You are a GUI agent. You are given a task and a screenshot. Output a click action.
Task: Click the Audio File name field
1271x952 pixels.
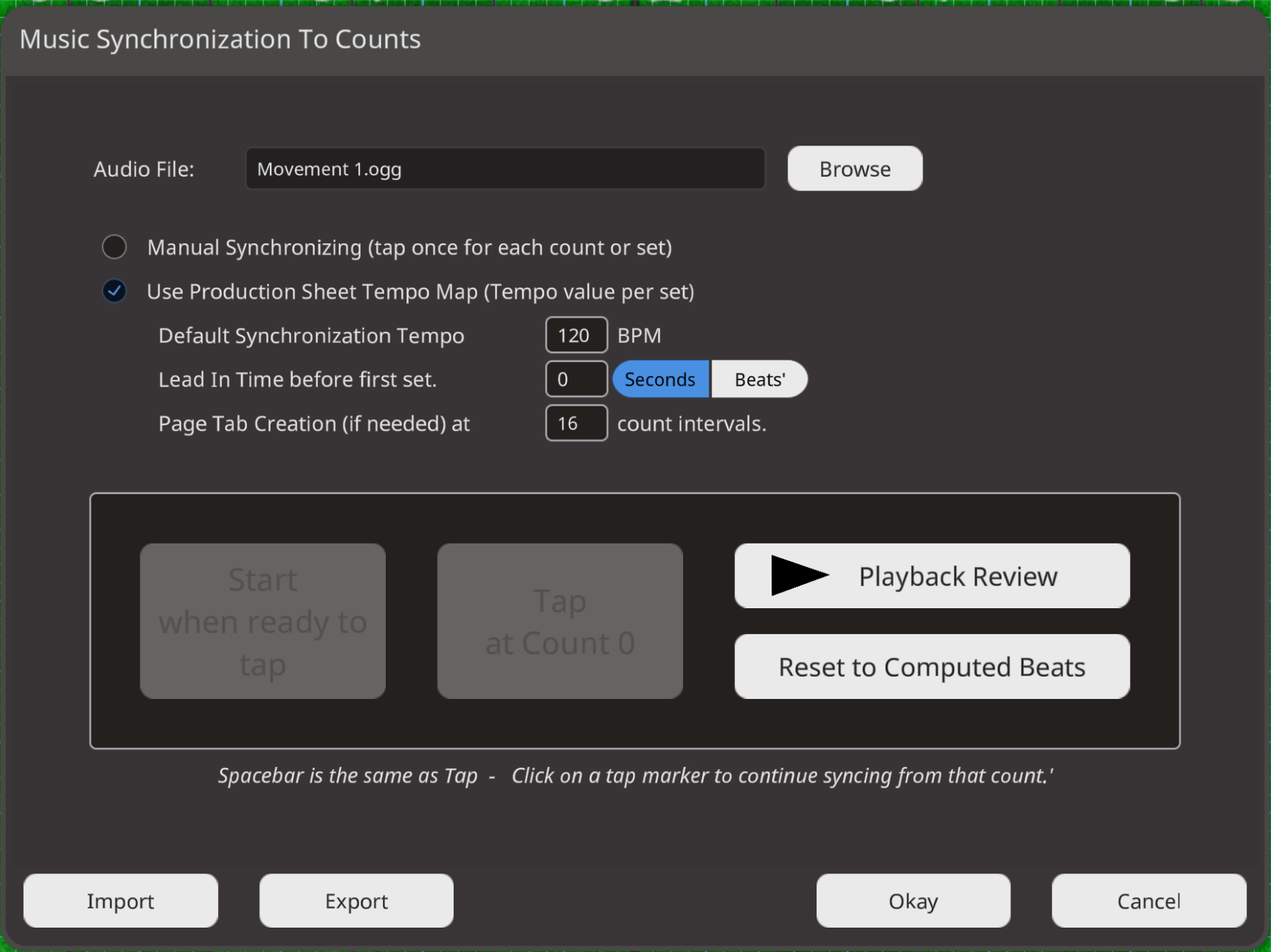click(x=505, y=169)
